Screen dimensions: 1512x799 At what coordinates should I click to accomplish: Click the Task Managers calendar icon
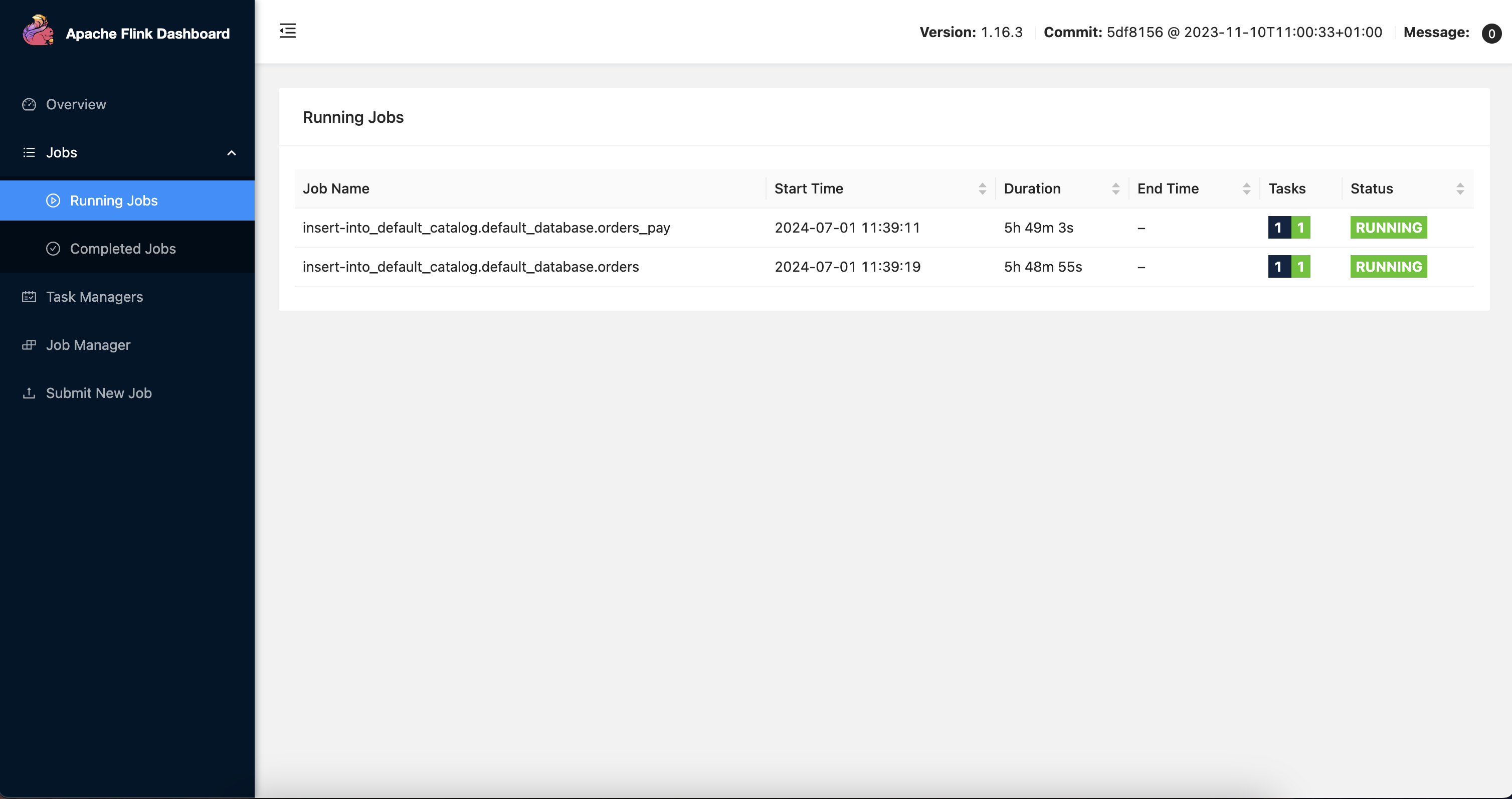29,297
